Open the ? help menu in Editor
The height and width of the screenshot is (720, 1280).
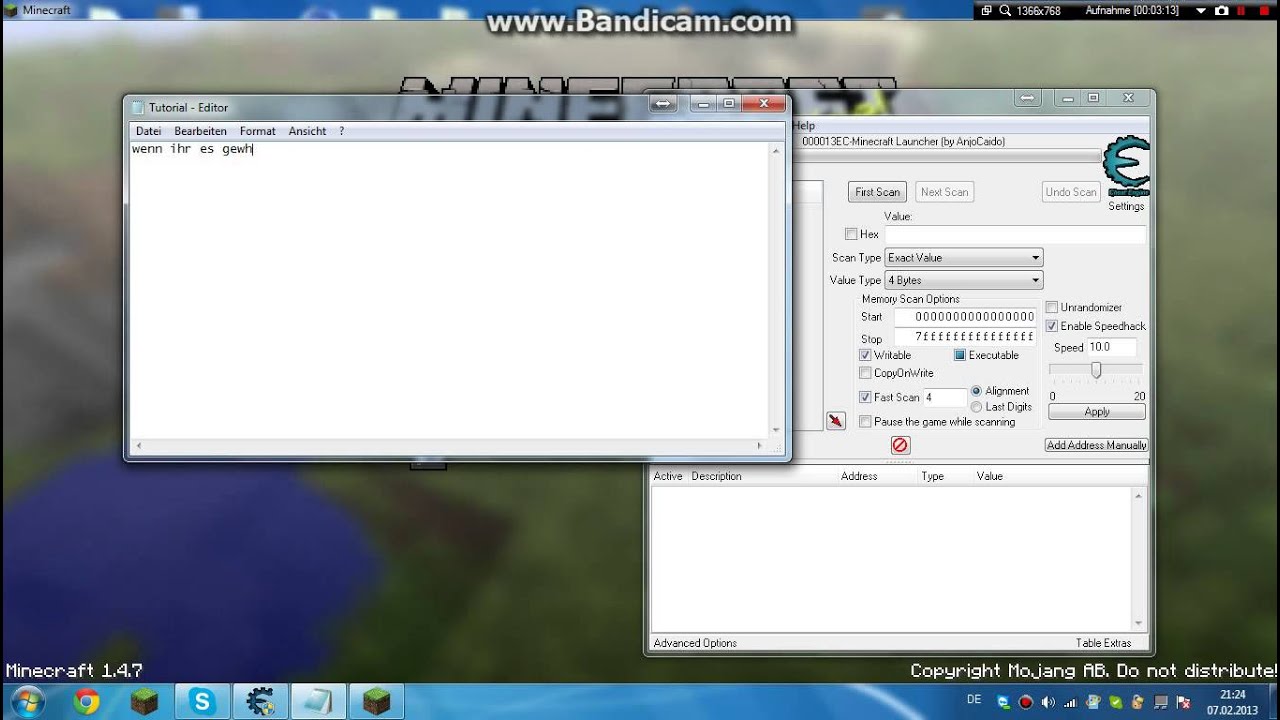tap(341, 131)
